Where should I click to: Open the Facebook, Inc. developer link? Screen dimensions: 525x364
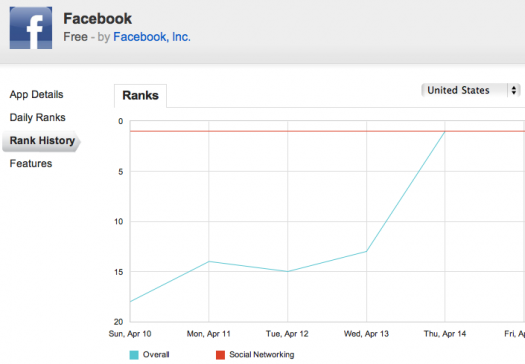point(152,37)
